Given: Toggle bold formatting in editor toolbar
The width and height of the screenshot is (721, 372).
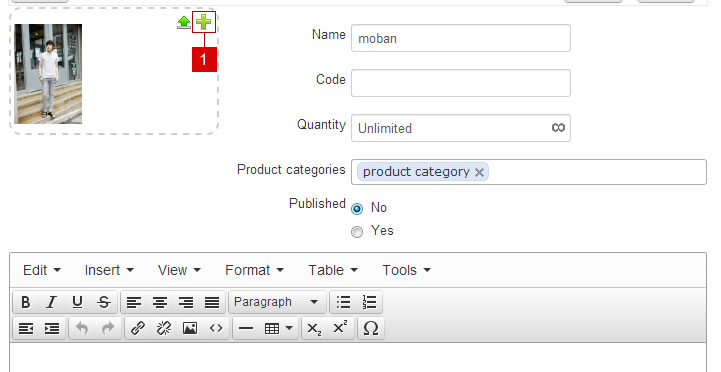Looking at the screenshot, I should pos(26,302).
